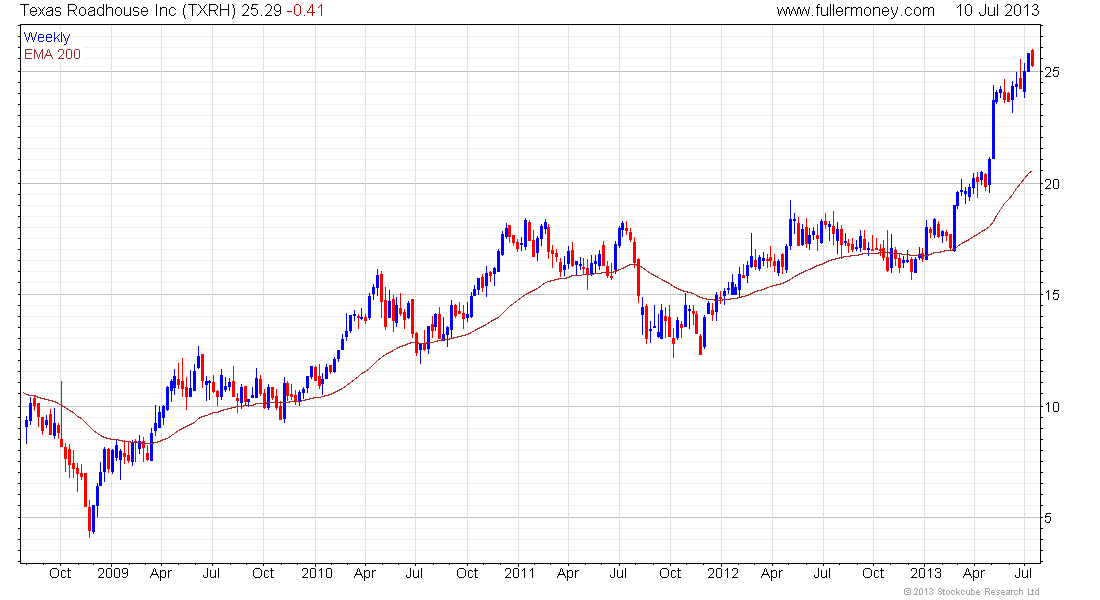The height and width of the screenshot is (600, 1100).
Task: Open the www.fullermoney.com link
Action: (x=855, y=11)
